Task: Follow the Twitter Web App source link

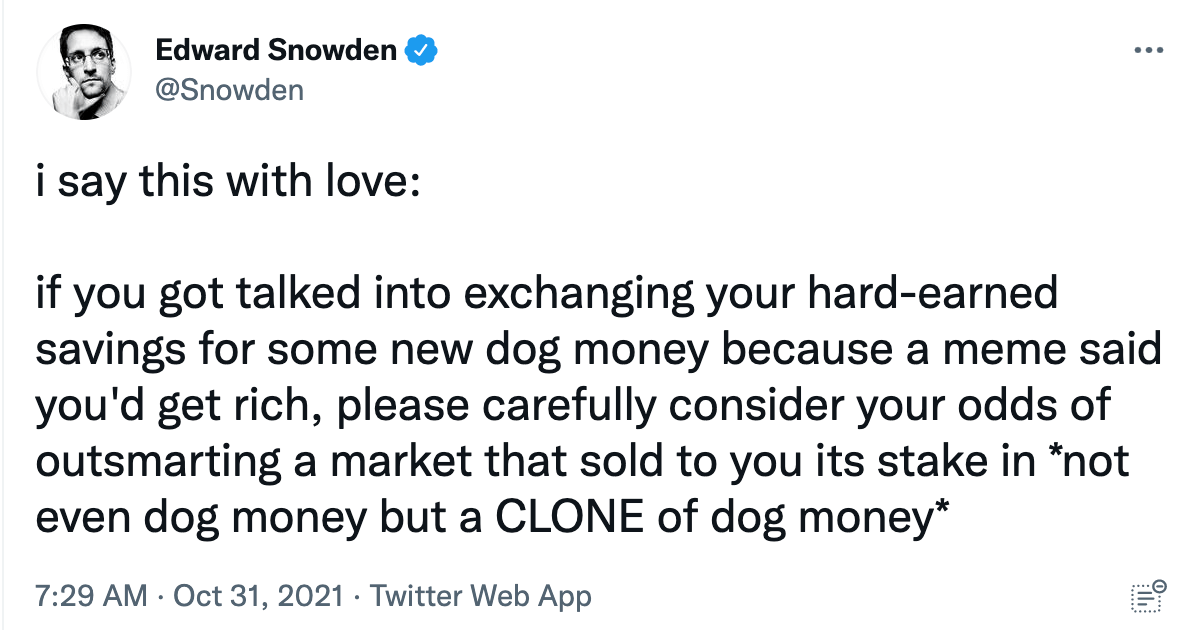Action: coord(481,595)
